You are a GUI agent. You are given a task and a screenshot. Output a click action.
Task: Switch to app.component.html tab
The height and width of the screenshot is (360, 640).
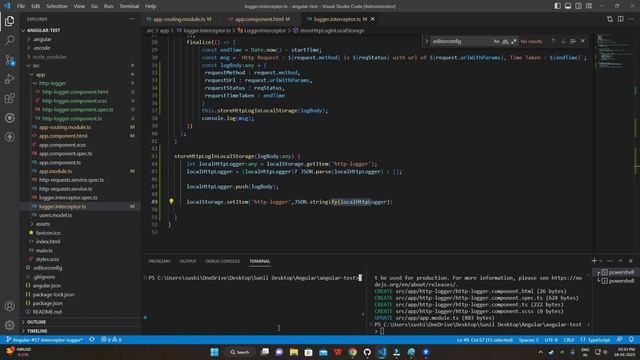pos(261,19)
